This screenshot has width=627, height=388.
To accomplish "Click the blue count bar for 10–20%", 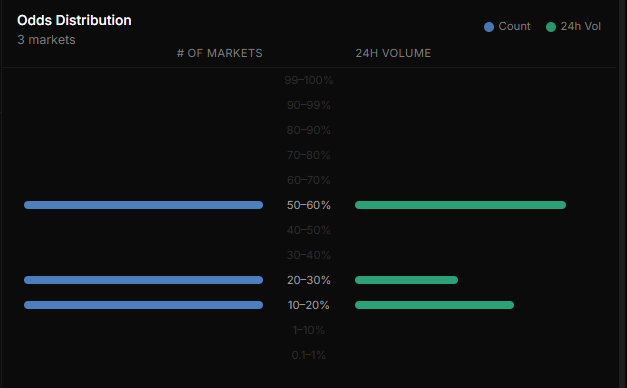I will point(144,305).
